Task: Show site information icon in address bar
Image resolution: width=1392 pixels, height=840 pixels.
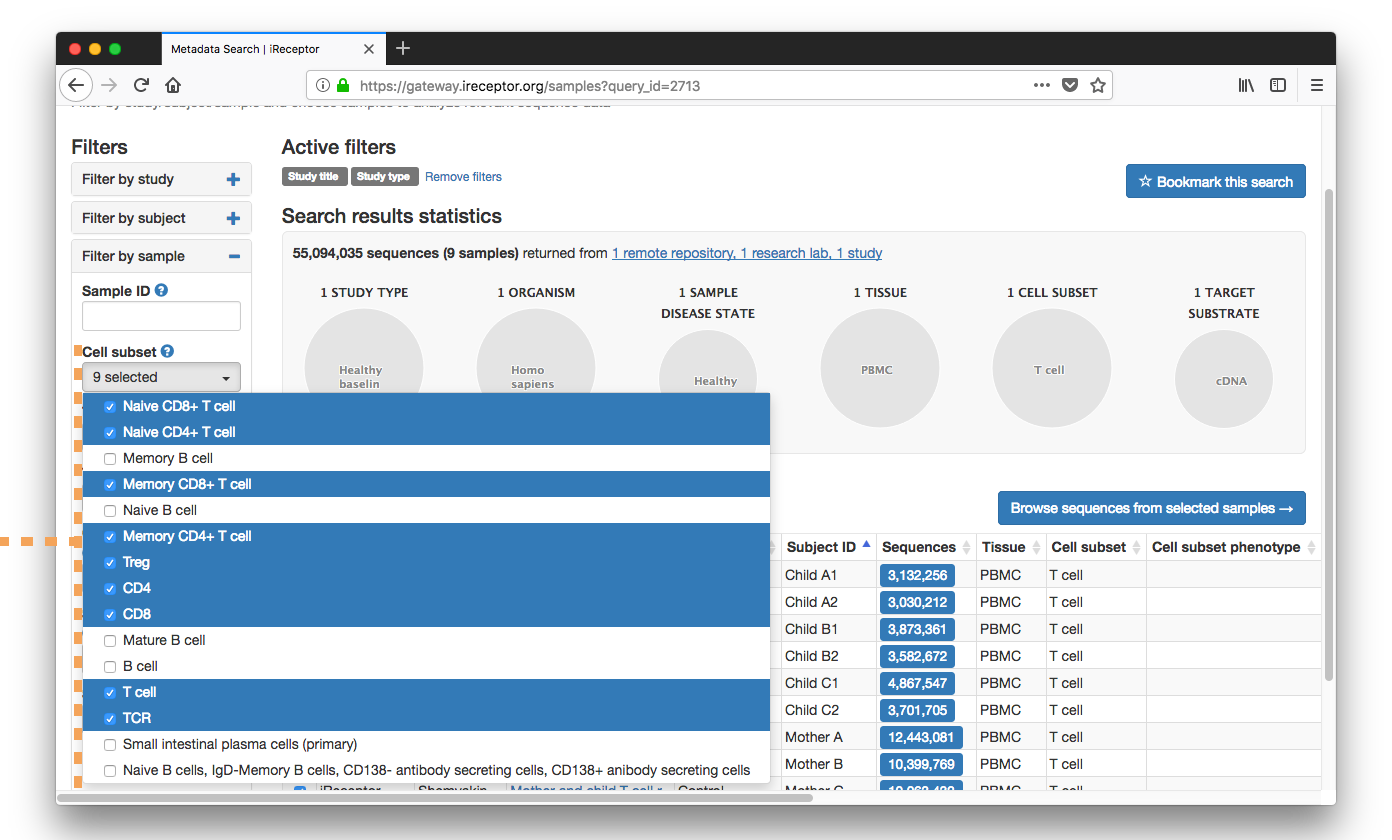Action: pyautogui.click(x=323, y=86)
